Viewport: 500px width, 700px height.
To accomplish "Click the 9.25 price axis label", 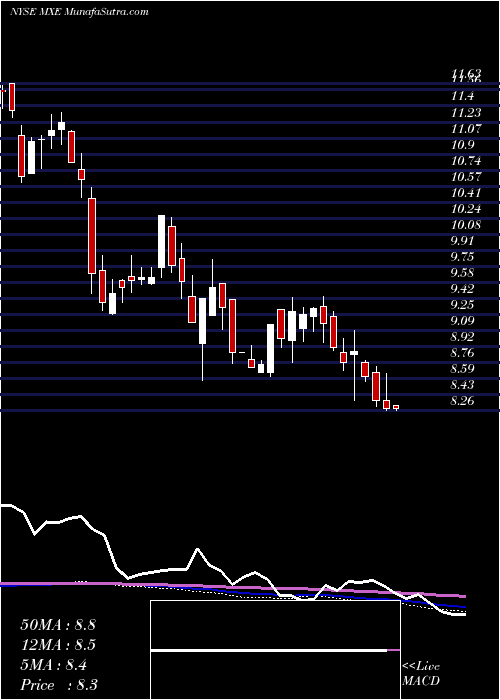I will pyautogui.click(x=462, y=305).
